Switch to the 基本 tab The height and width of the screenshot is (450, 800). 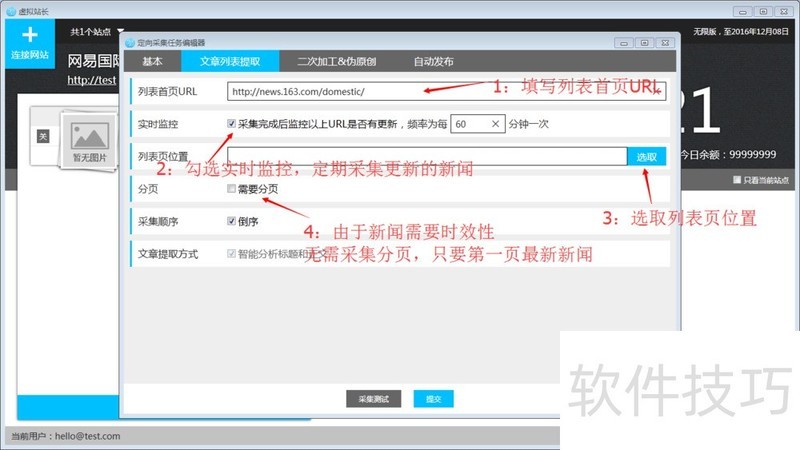click(152, 62)
